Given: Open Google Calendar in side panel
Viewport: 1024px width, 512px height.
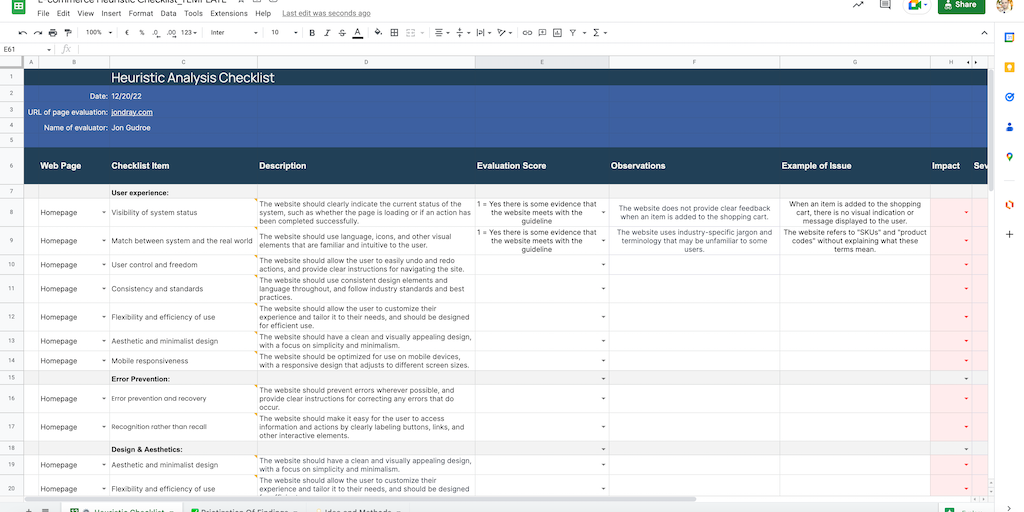Looking at the screenshot, I should tap(1009, 37).
